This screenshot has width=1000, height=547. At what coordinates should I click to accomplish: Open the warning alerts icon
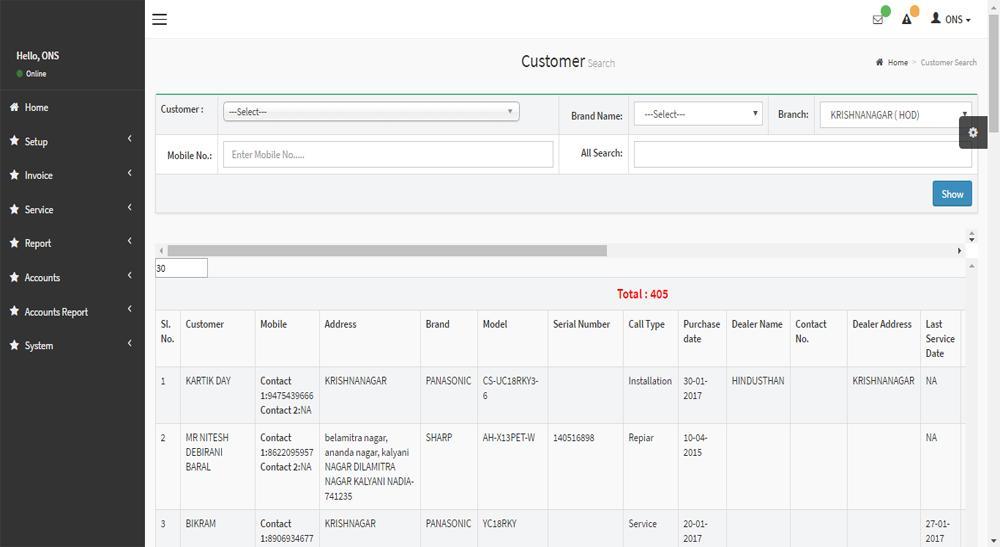coord(906,19)
